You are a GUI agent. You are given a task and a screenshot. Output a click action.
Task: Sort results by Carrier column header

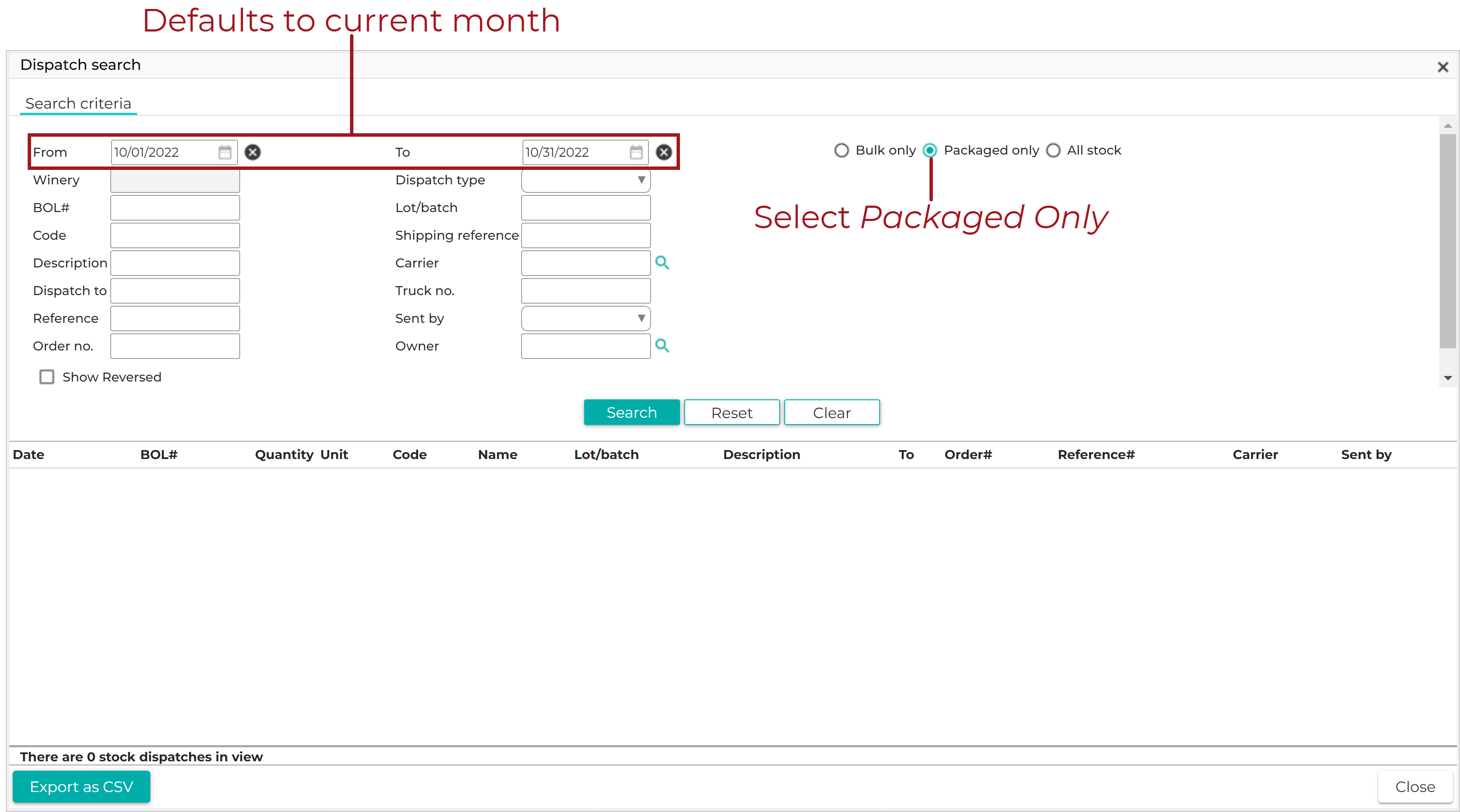tap(1255, 454)
